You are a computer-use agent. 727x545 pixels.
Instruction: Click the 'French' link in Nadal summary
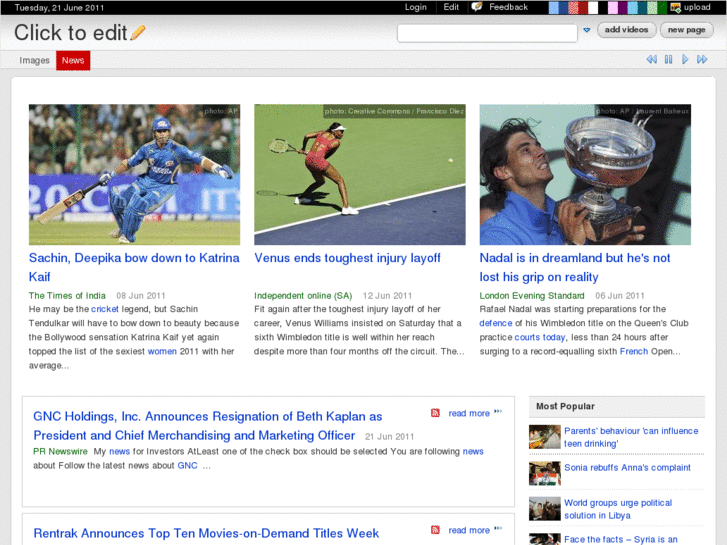(634, 351)
